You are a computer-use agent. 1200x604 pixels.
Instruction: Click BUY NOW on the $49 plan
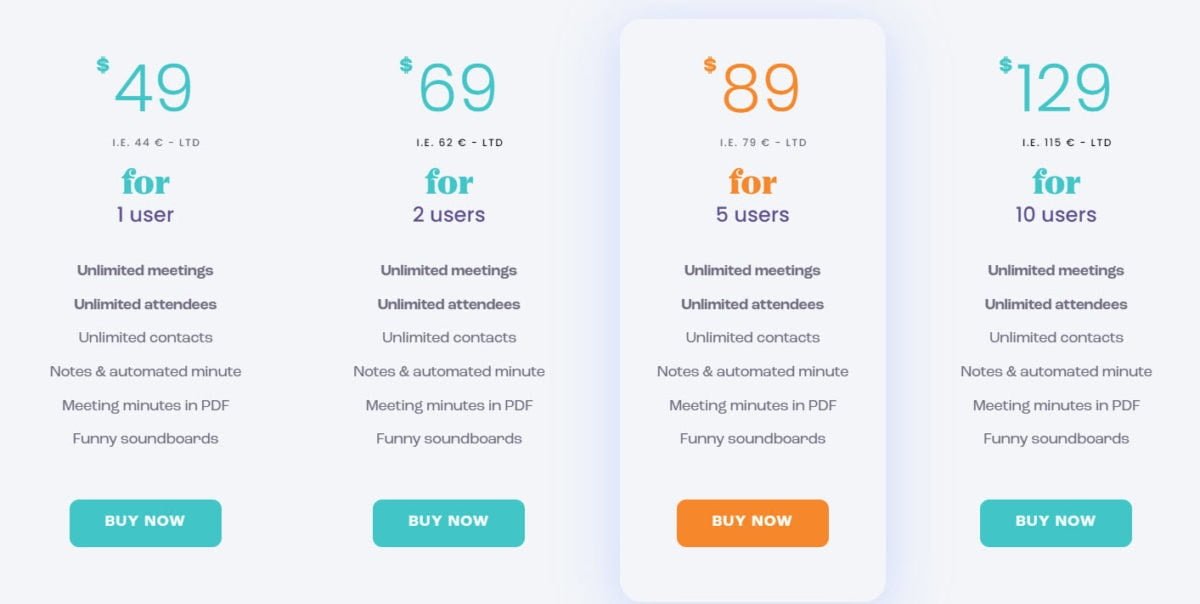click(x=145, y=522)
